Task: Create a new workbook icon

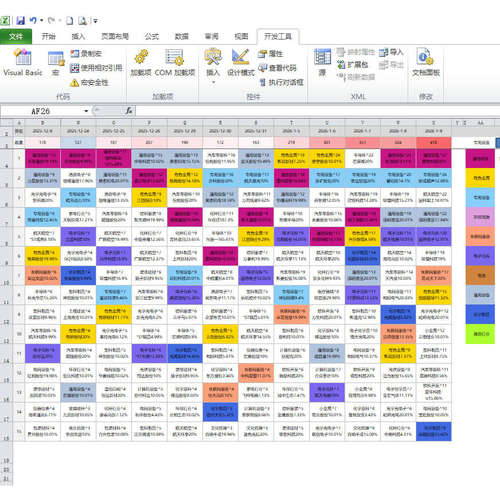Action: [69, 21]
